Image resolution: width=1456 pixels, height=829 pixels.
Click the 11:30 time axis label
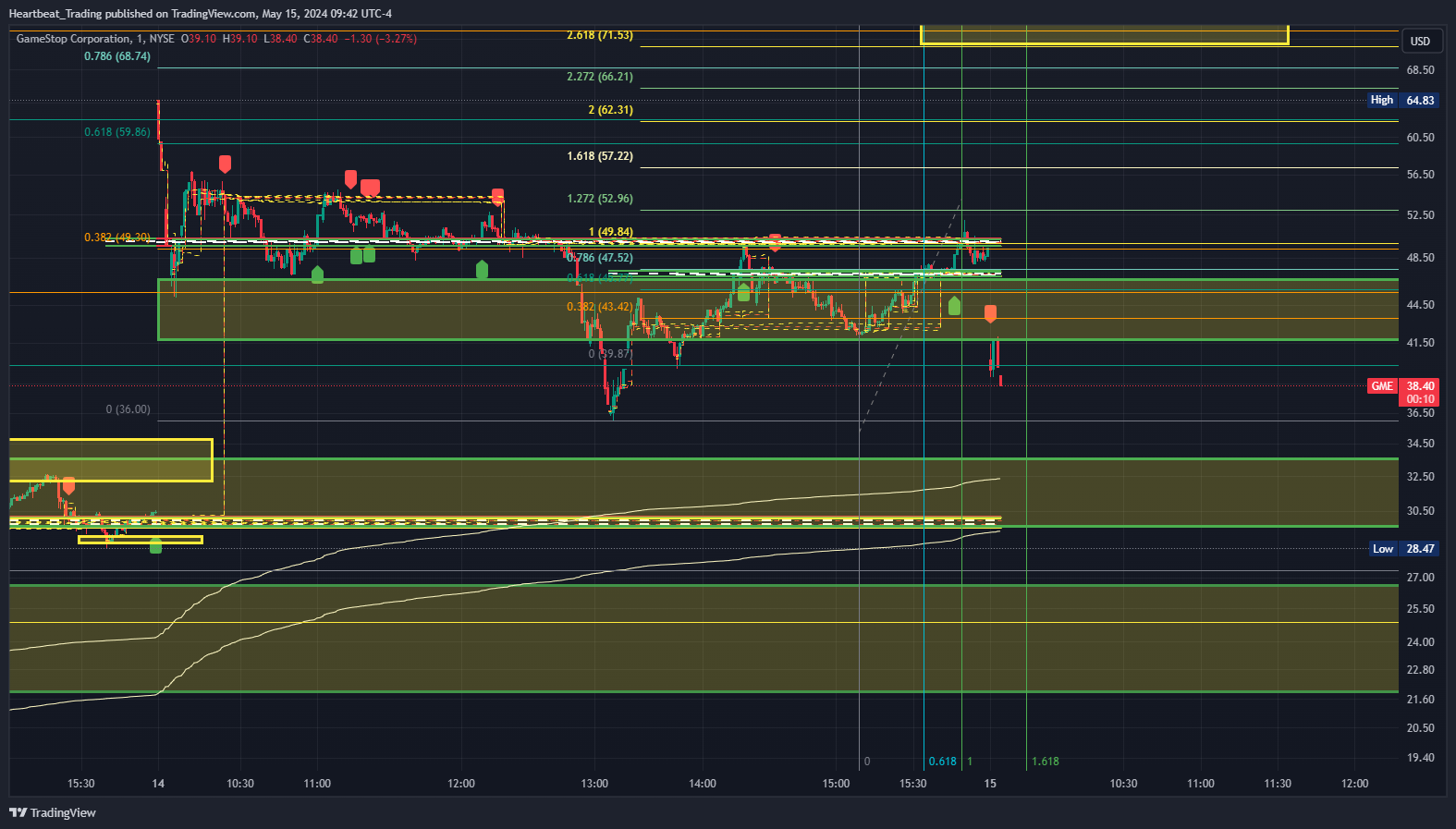click(x=1278, y=784)
